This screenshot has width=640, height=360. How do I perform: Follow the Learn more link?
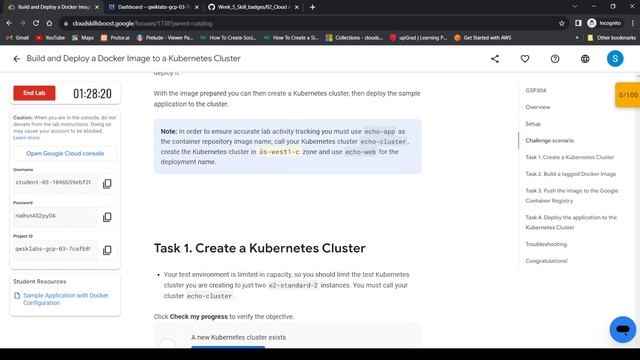27,138
